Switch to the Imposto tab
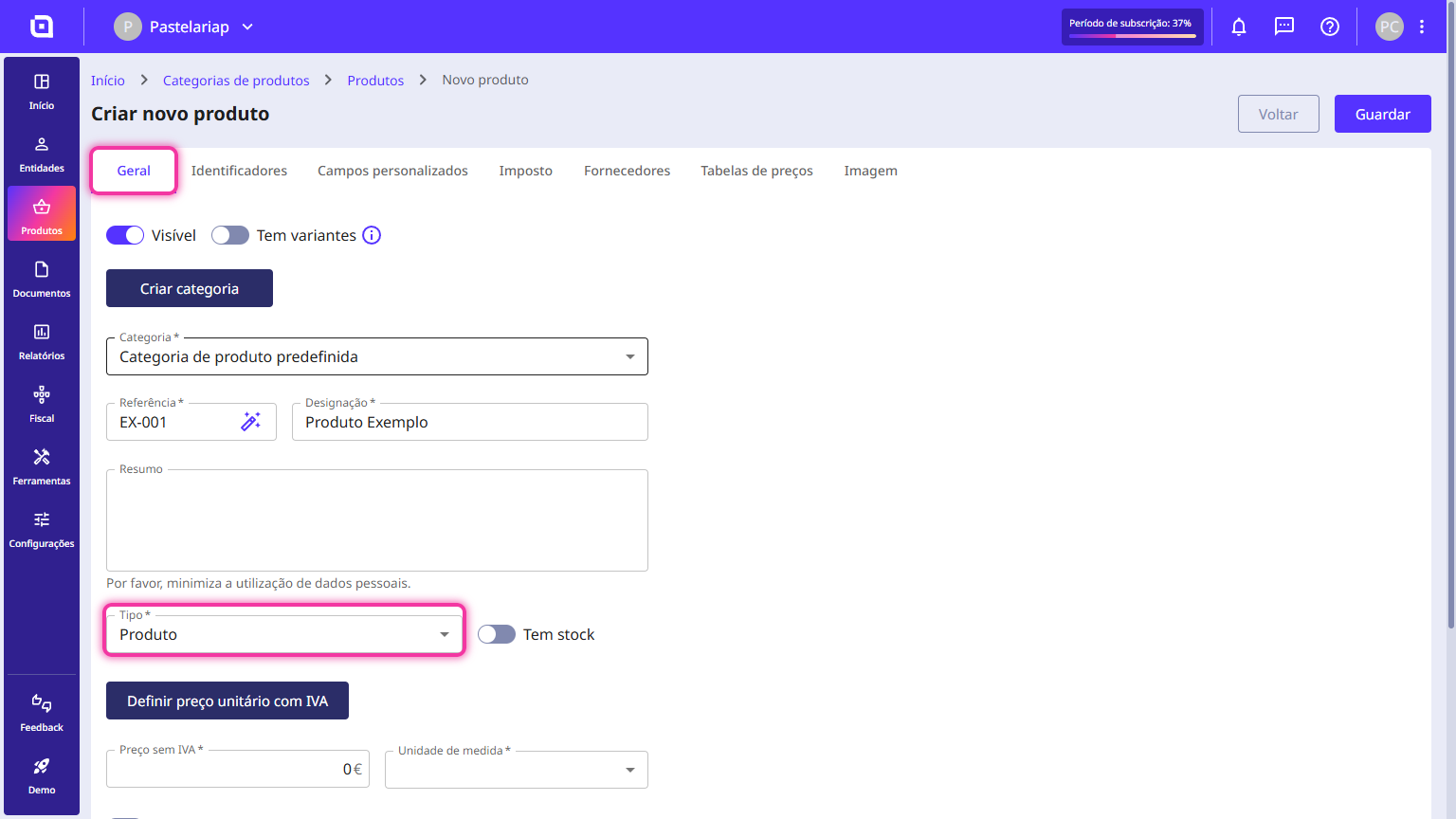 526,171
